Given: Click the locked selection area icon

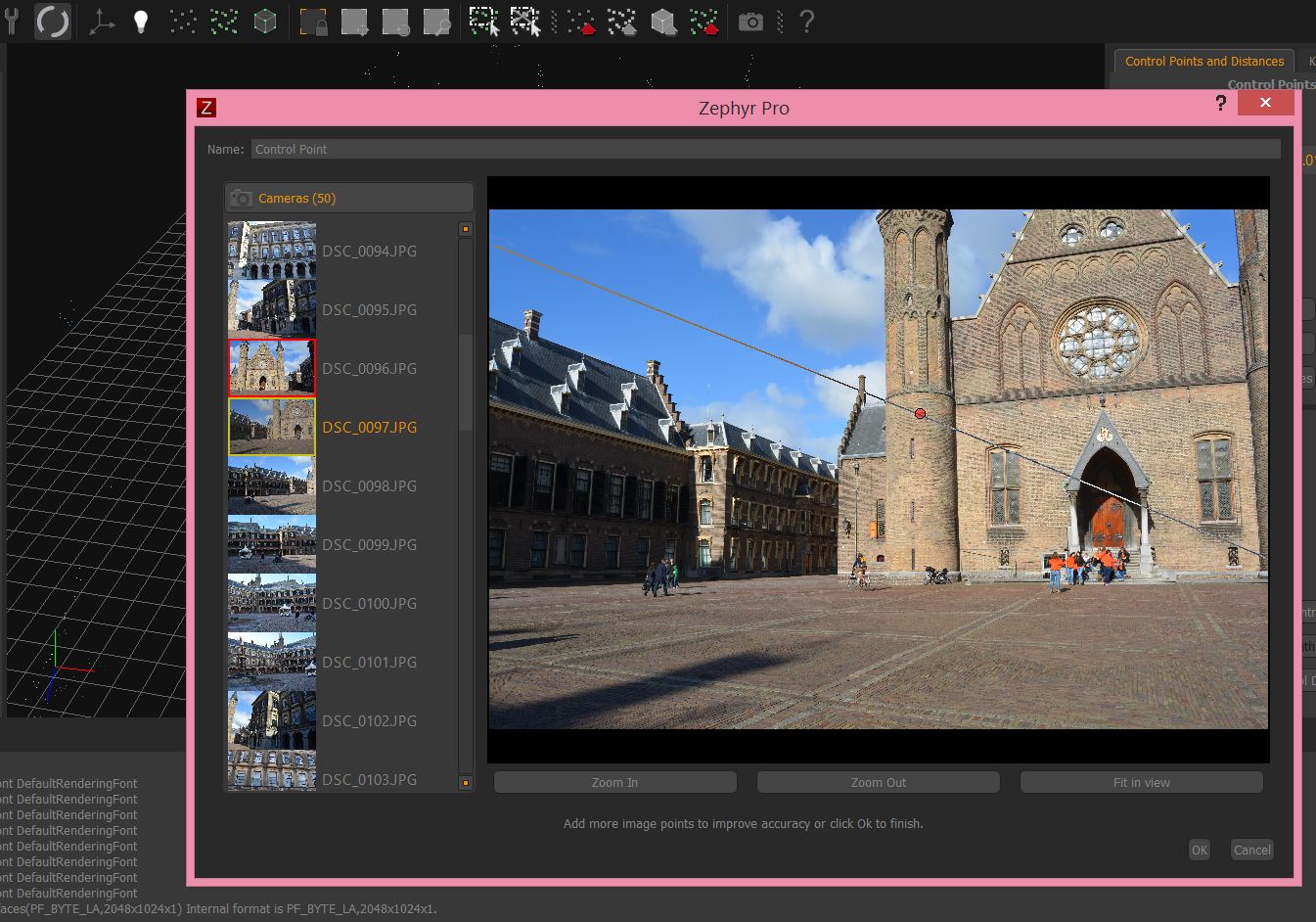Looking at the screenshot, I should point(313,22).
